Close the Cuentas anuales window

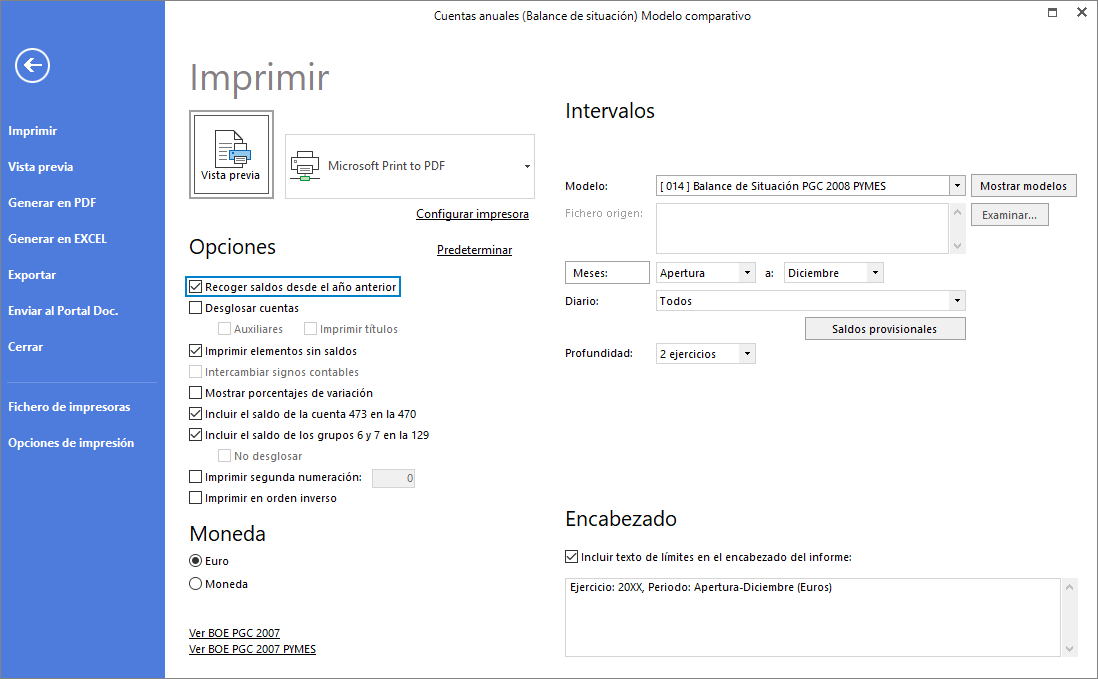pyautogui.click(x=1082, y=13)
